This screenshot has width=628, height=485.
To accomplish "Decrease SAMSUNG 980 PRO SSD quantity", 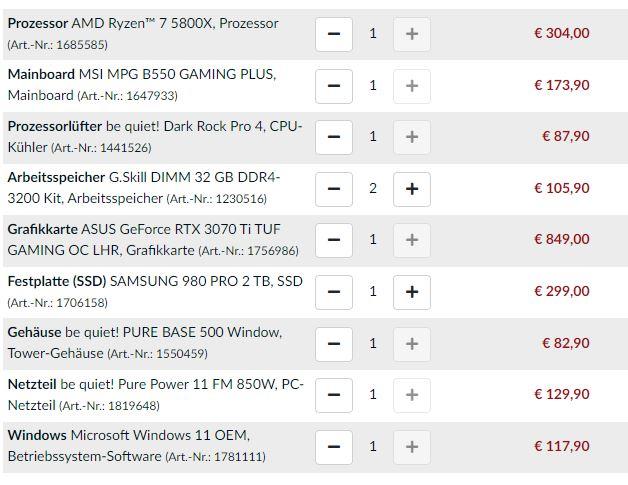I will click(x=334, y=292).
